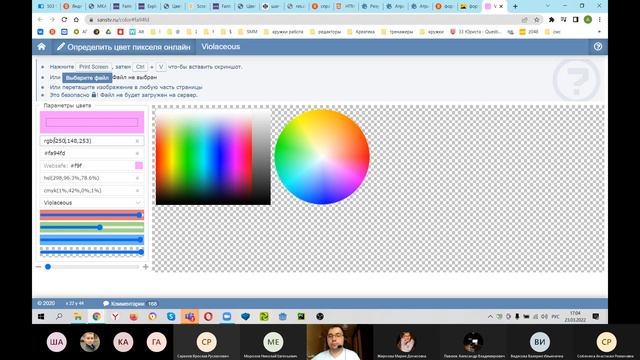Open Yandex browser from the taskbar
The width and height of the screenshot is (640, 360).
click(x=115, y=316)
